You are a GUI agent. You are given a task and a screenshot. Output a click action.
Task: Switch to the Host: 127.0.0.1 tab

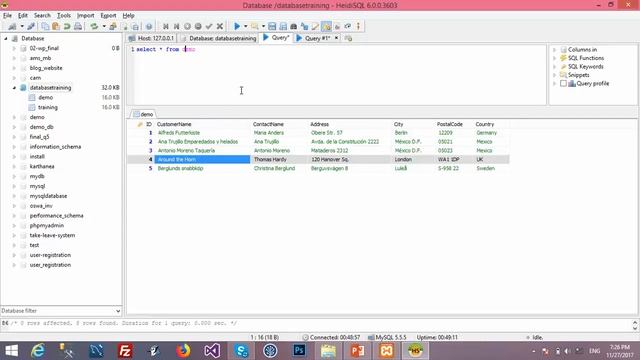click(x=152, y=38)
